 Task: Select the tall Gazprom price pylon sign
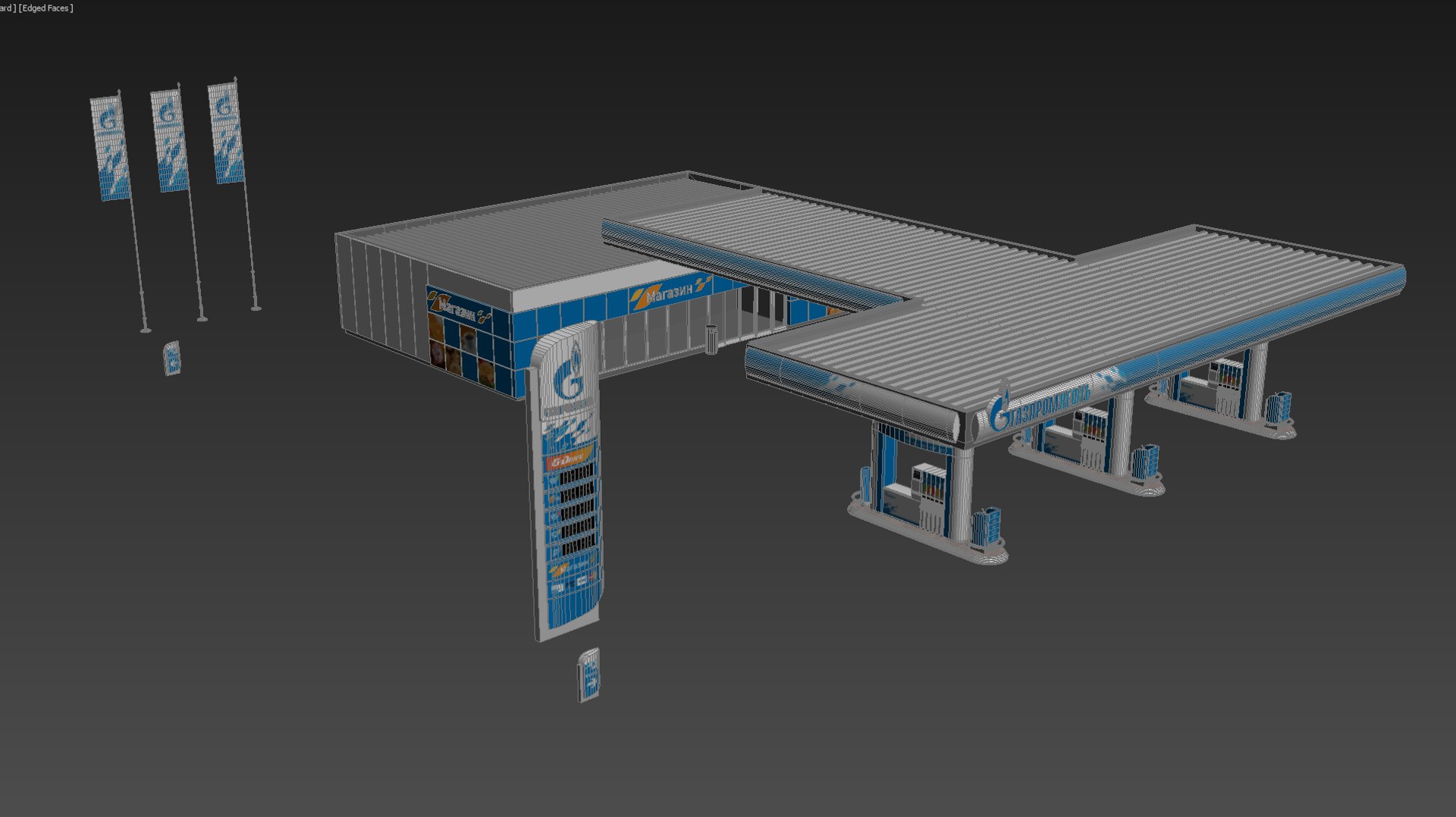click(566, 480)
